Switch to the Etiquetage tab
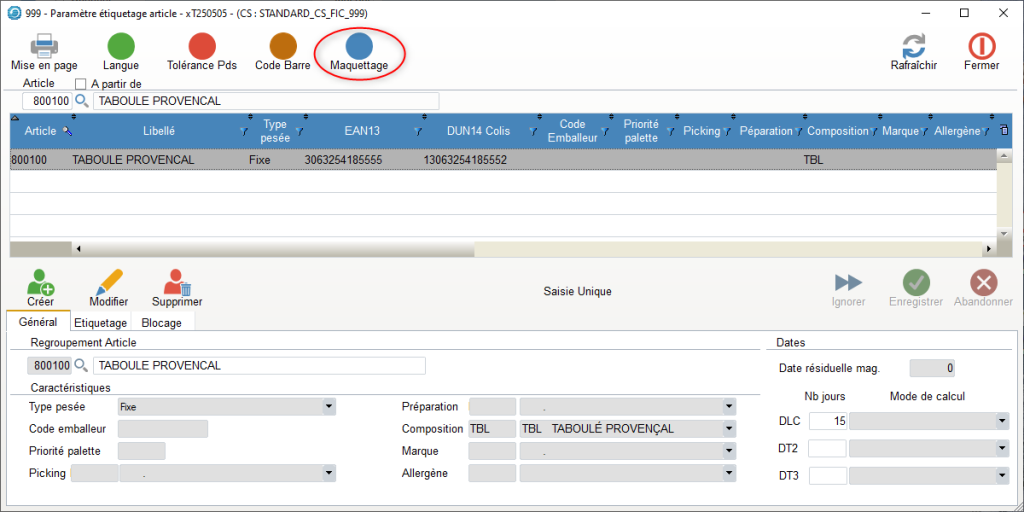 (x=101, y=323)
